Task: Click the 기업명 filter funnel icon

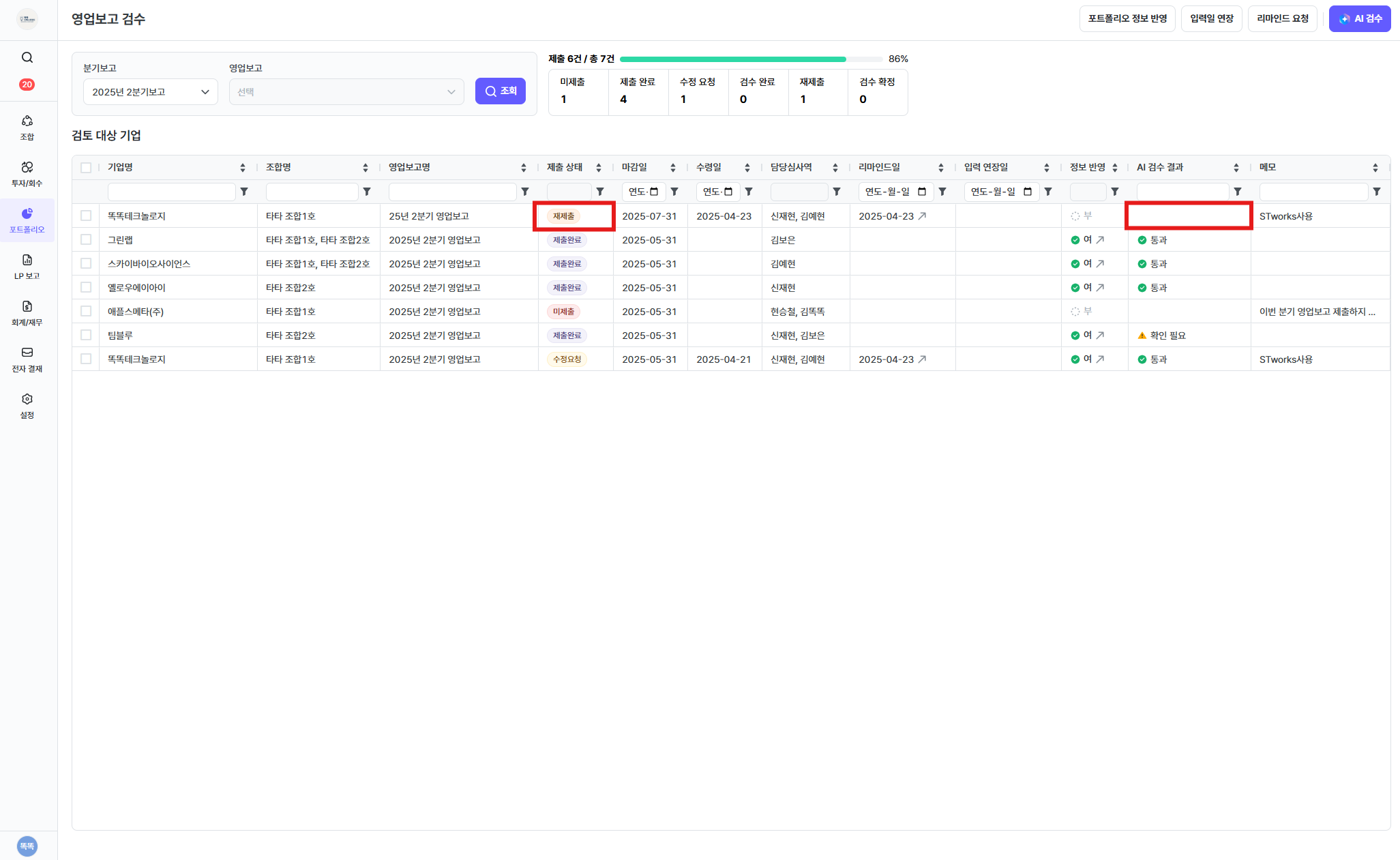Action: (x=244, y=192)
